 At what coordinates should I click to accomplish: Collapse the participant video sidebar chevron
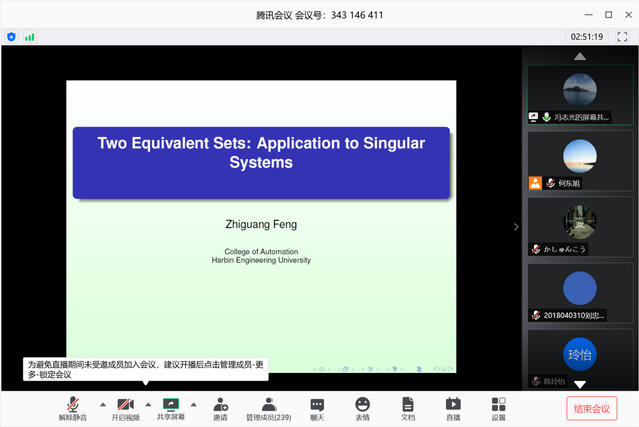[516, 227]
